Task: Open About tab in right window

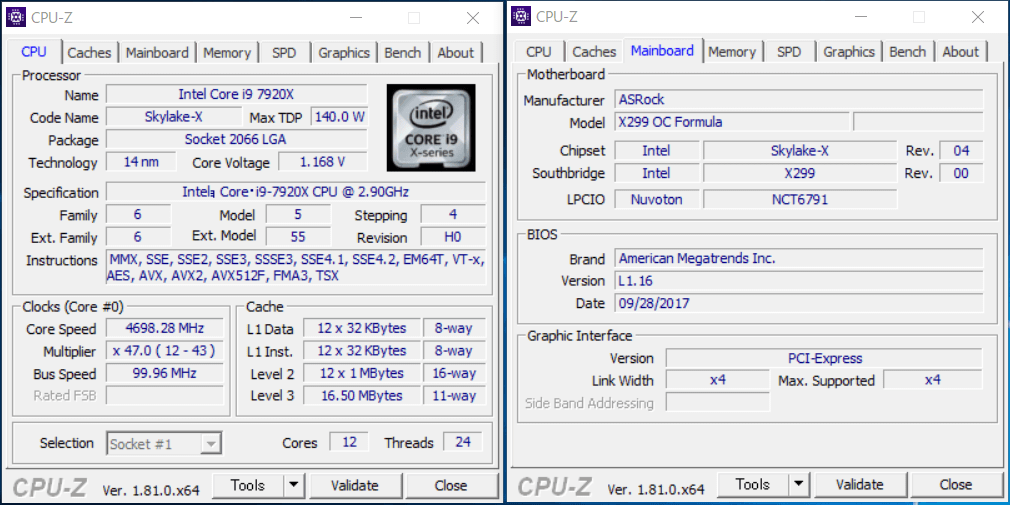Action: pyautogui.click(x=960, y=52)
